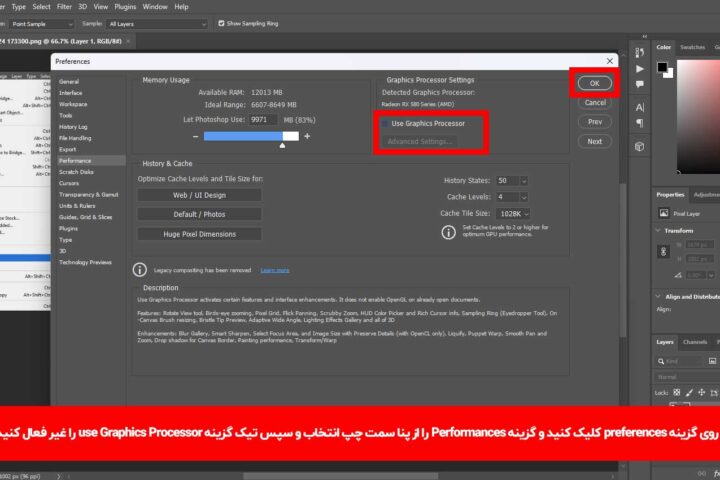This screenshot has height=480, width=720.
Task: Click Web / UI Design cache preset
Action: pos(199,195)
